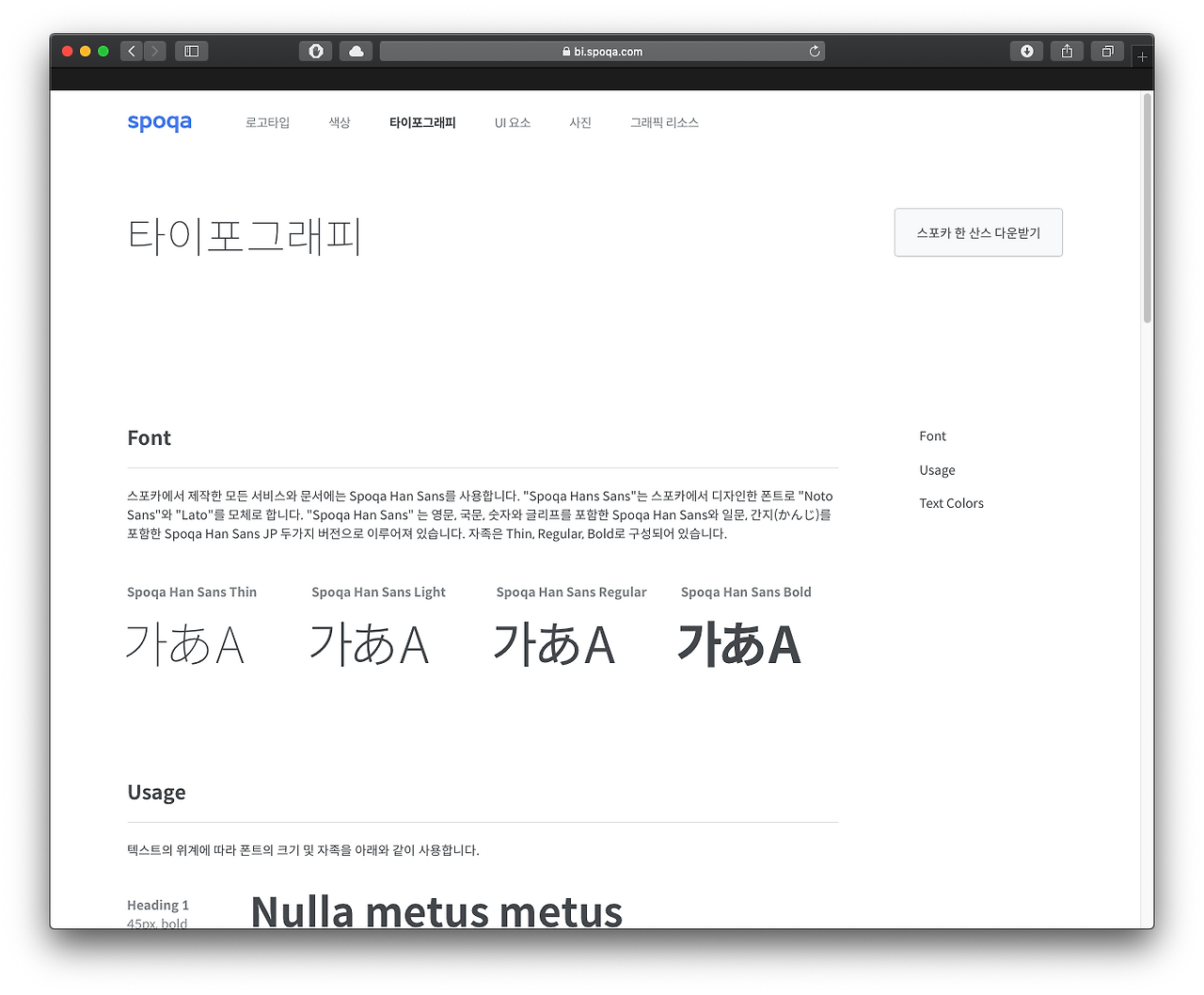Click the back navigation arrow
This screenshot has height=995, width=1204.
tap(131, 51)
